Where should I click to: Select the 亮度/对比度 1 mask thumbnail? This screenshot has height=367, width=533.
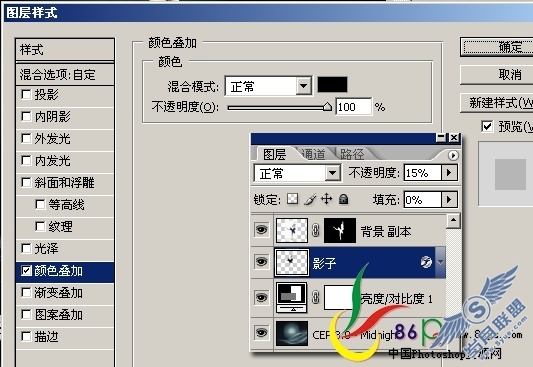tap(339, 297)
